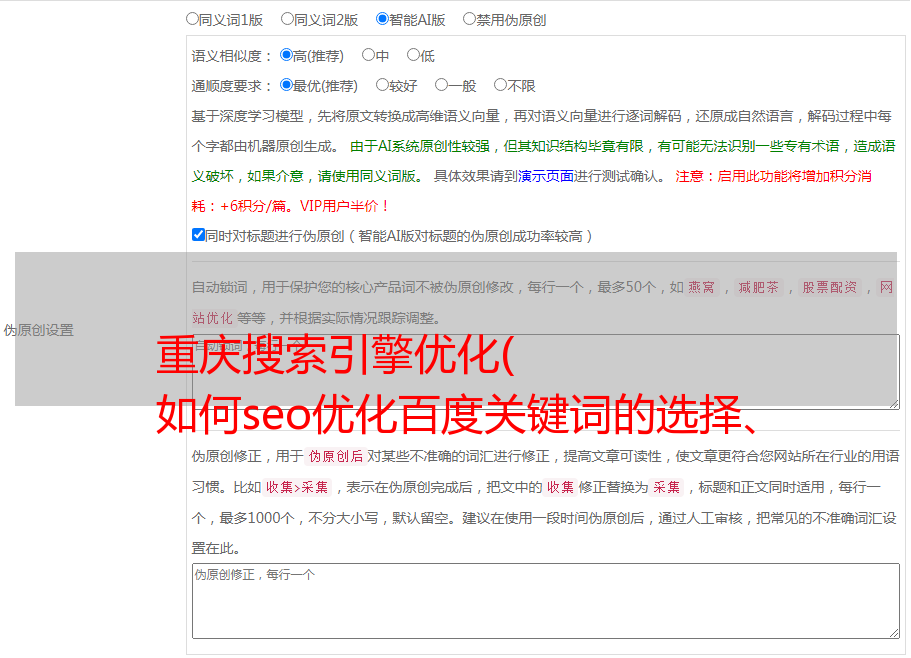Click the 伪原创设置 label
Viewport: 911px width, 658px height.
pos(39,330)
